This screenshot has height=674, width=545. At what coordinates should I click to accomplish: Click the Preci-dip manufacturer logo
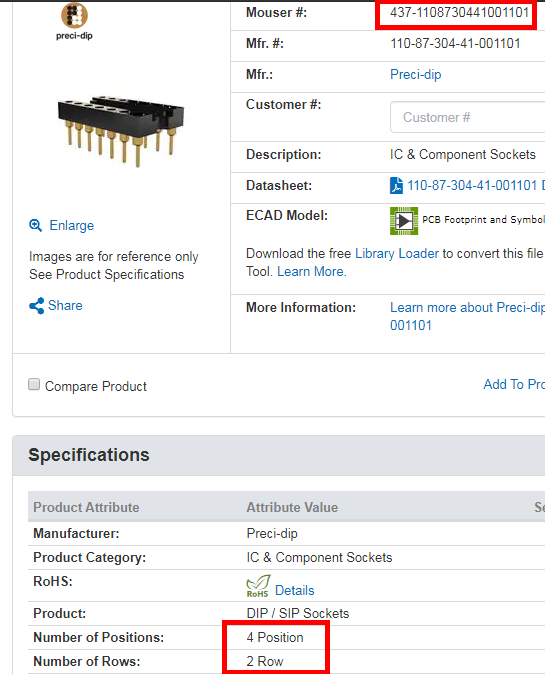tap(74, 21)
